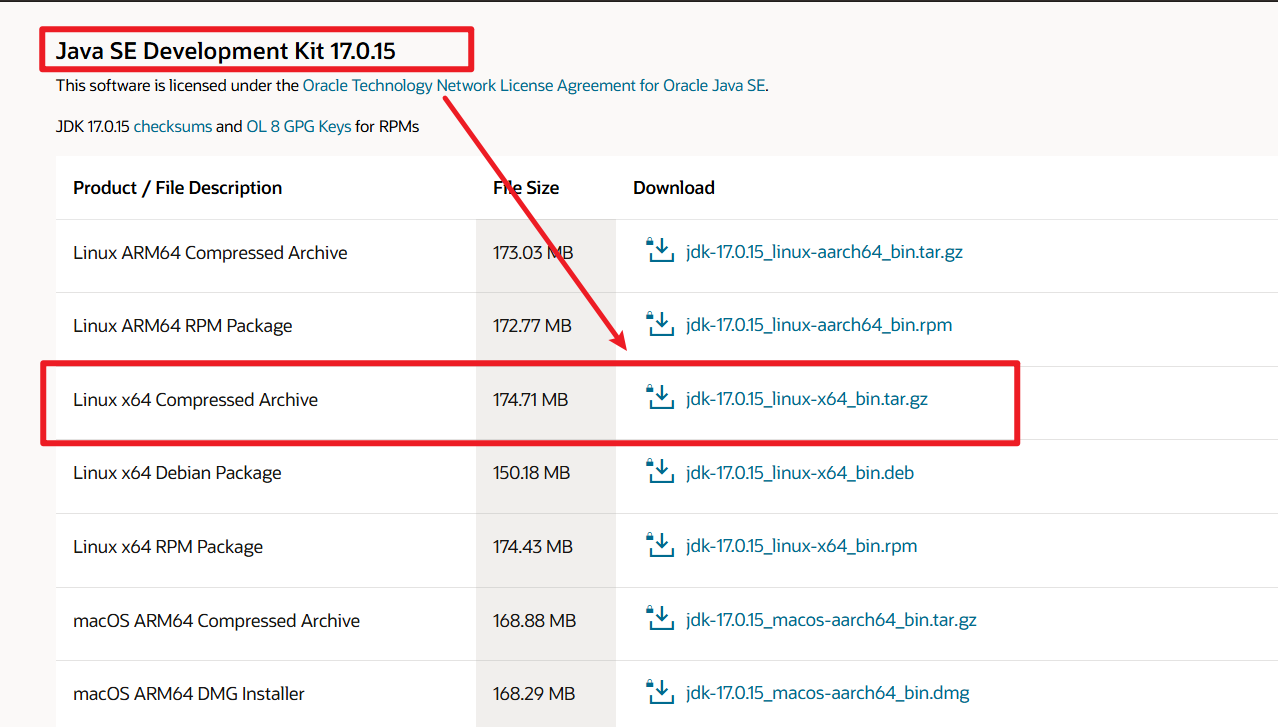This screenshot has width=1278, height=727.
Task: Click the 168.88 MB file size
Action: (534, 621)
